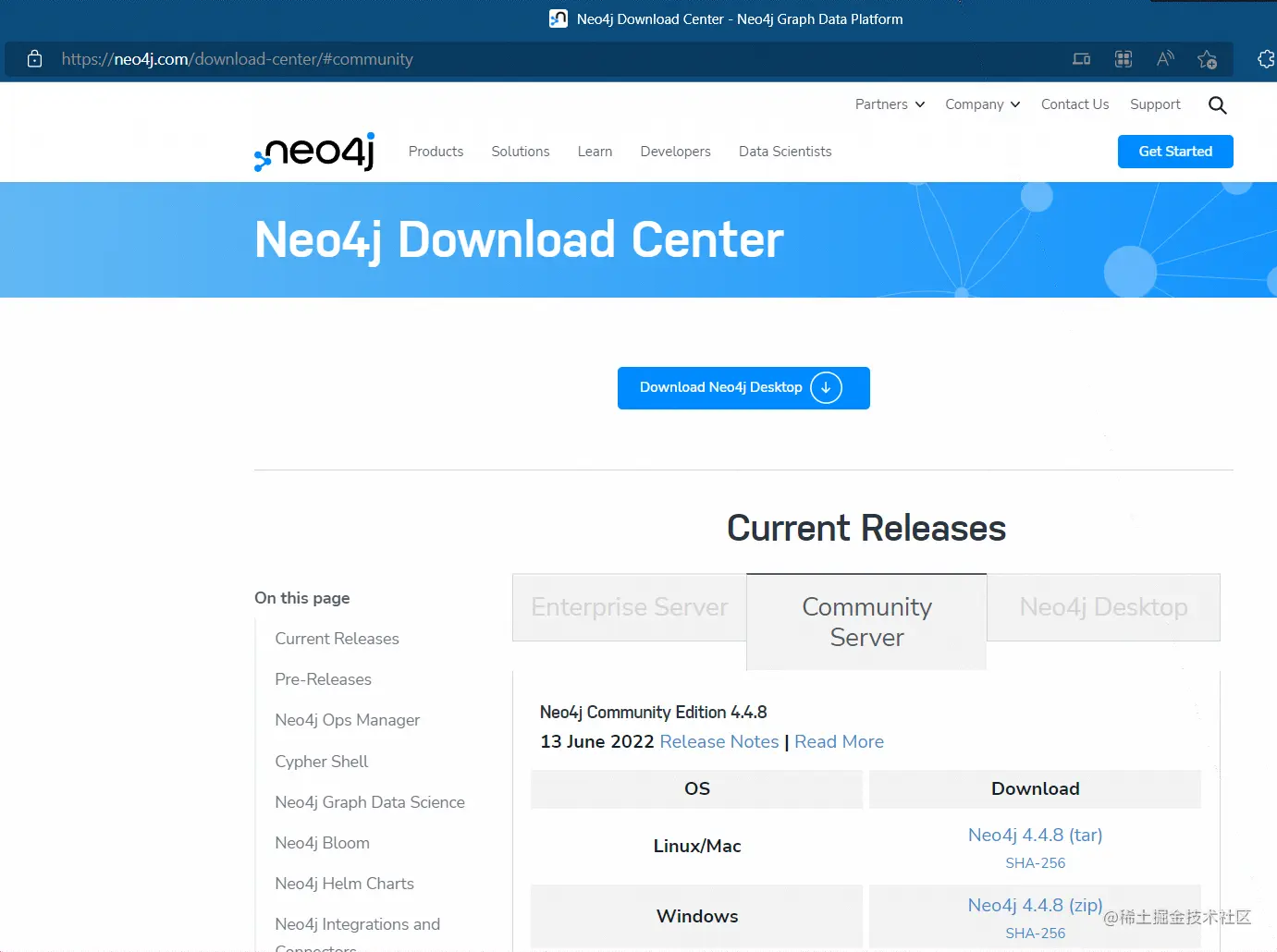Click the 'Download' column header
Viewport: 1277px width, 952px height.
click(1035, 788)
